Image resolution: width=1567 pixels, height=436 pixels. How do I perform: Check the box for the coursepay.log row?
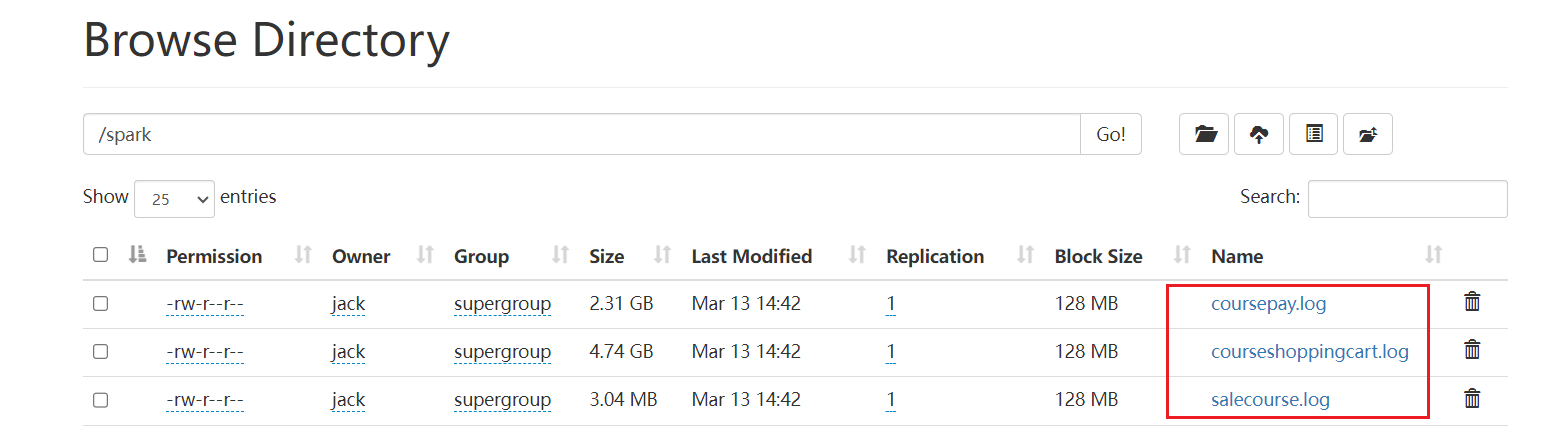[x=100, y=303]
